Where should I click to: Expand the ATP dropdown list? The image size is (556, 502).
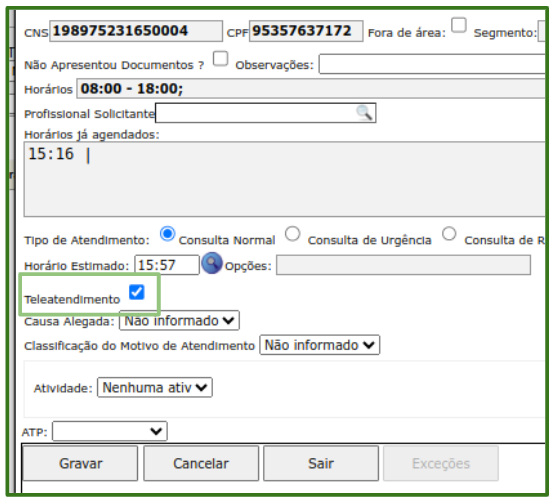pos(110,431)
